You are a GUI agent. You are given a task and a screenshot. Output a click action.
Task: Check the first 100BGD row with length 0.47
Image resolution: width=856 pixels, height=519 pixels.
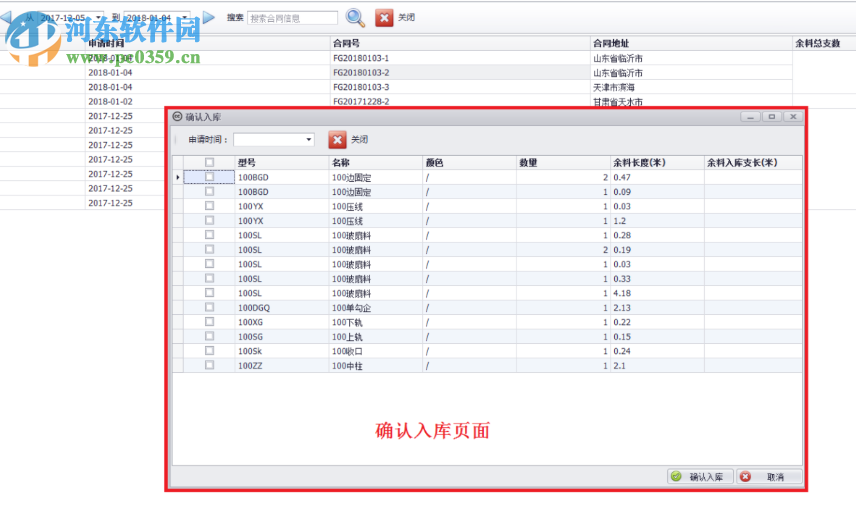(x=209, y=177)
